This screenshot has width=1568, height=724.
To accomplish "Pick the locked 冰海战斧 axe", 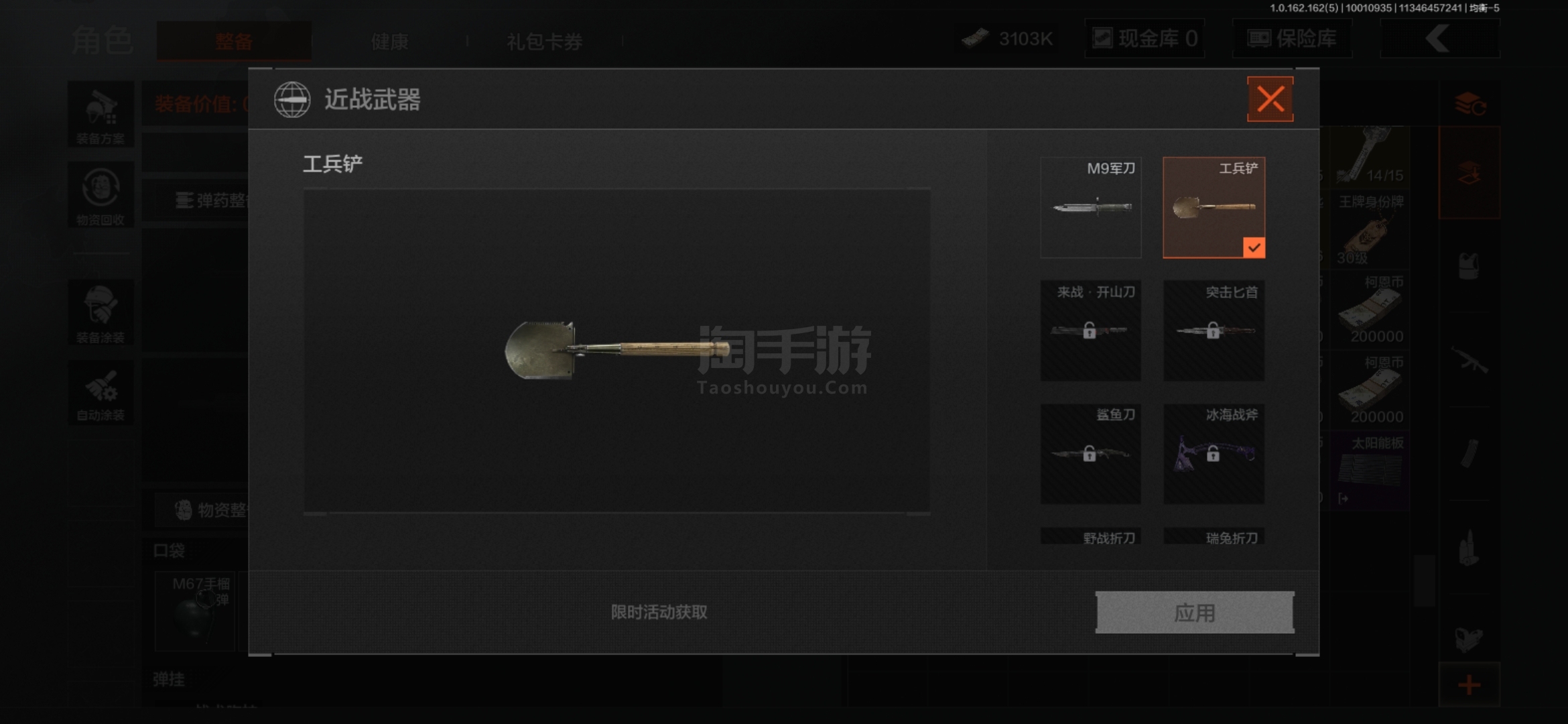I will click(1214, 454).
